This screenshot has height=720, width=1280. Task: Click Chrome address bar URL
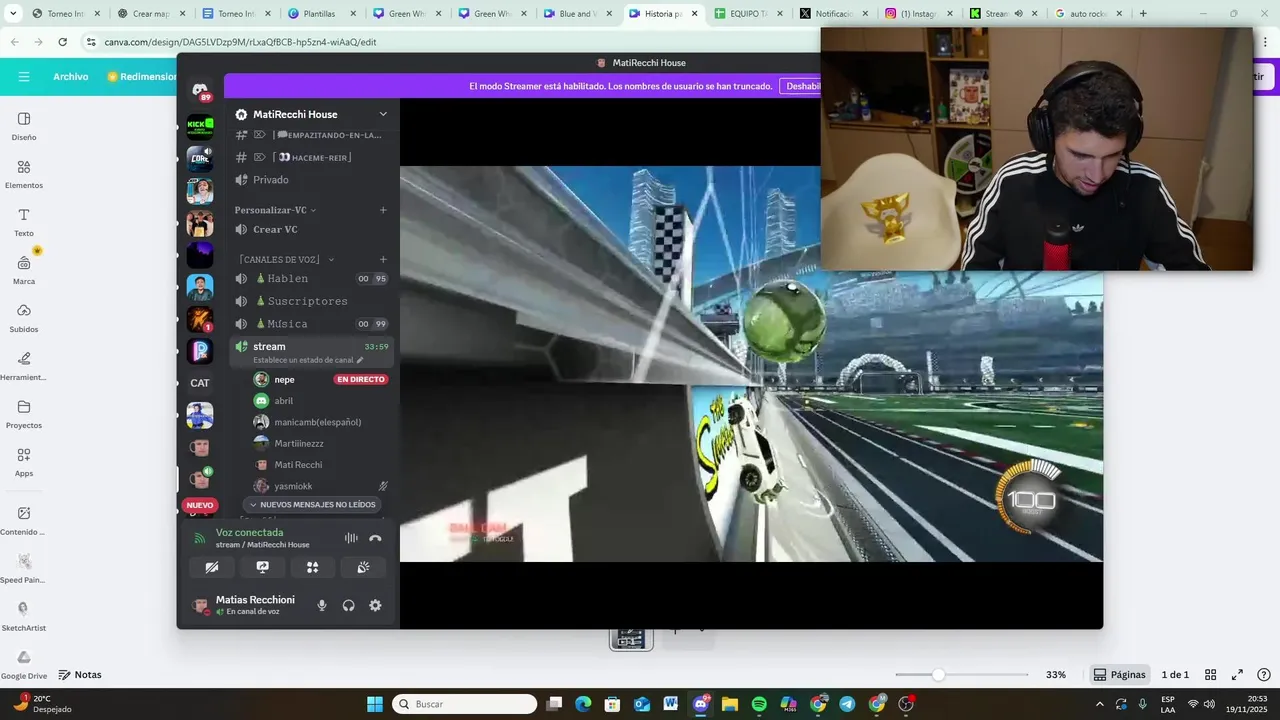(241, 42)
